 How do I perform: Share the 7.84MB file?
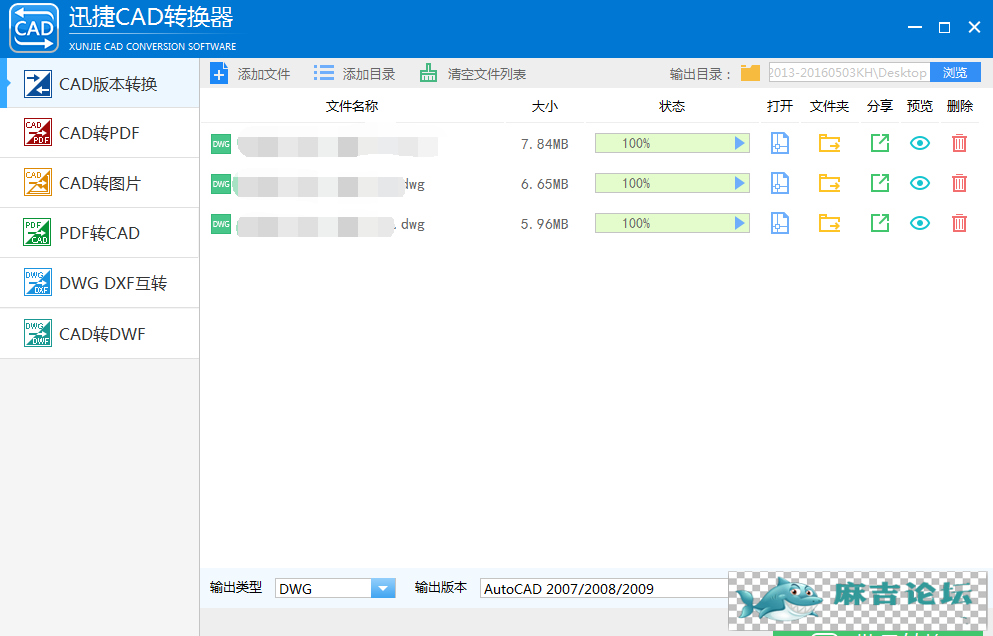coord(880,143)
